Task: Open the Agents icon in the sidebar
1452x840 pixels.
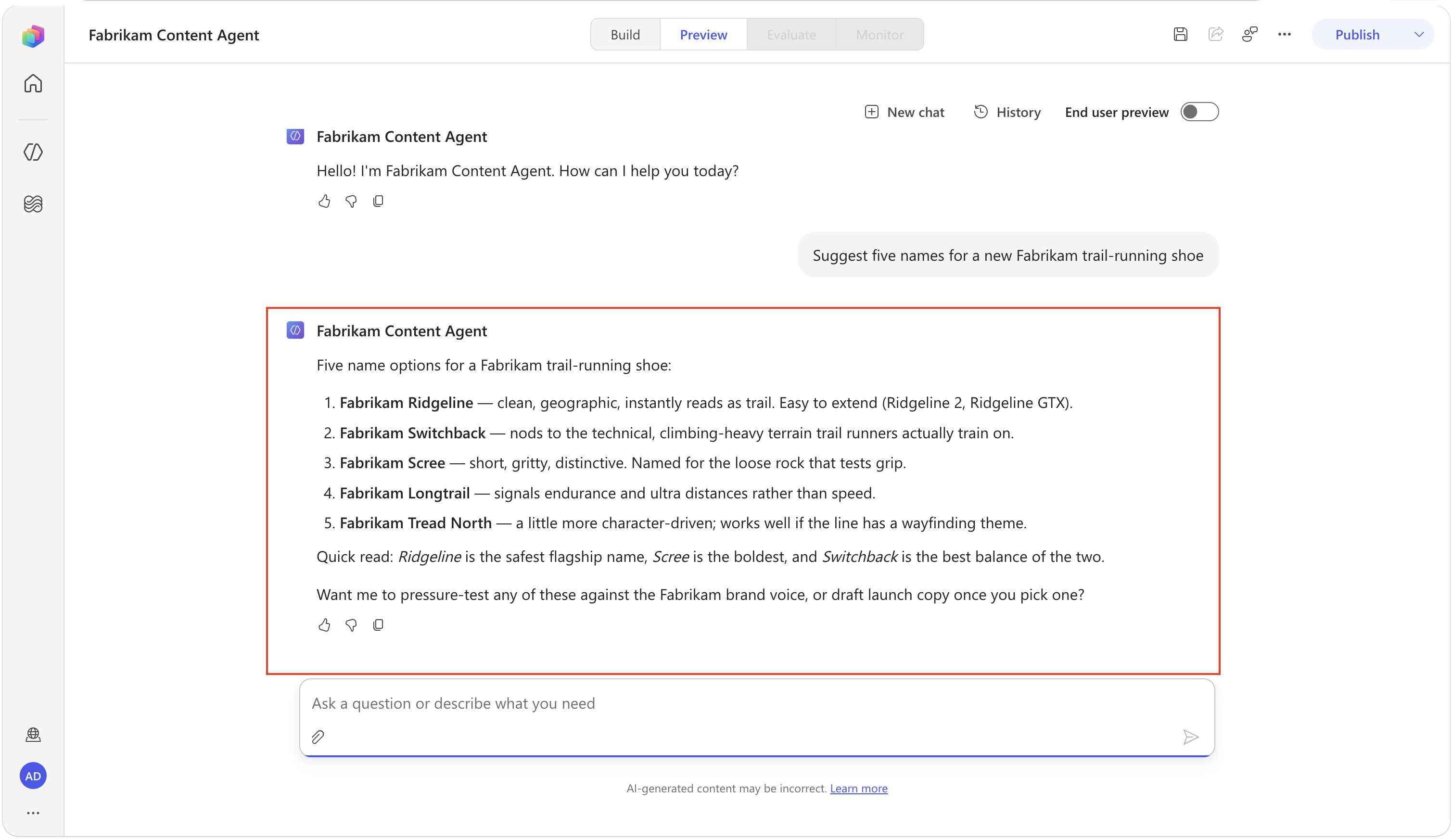Action: pyautogui.click(x=33, y=152)
